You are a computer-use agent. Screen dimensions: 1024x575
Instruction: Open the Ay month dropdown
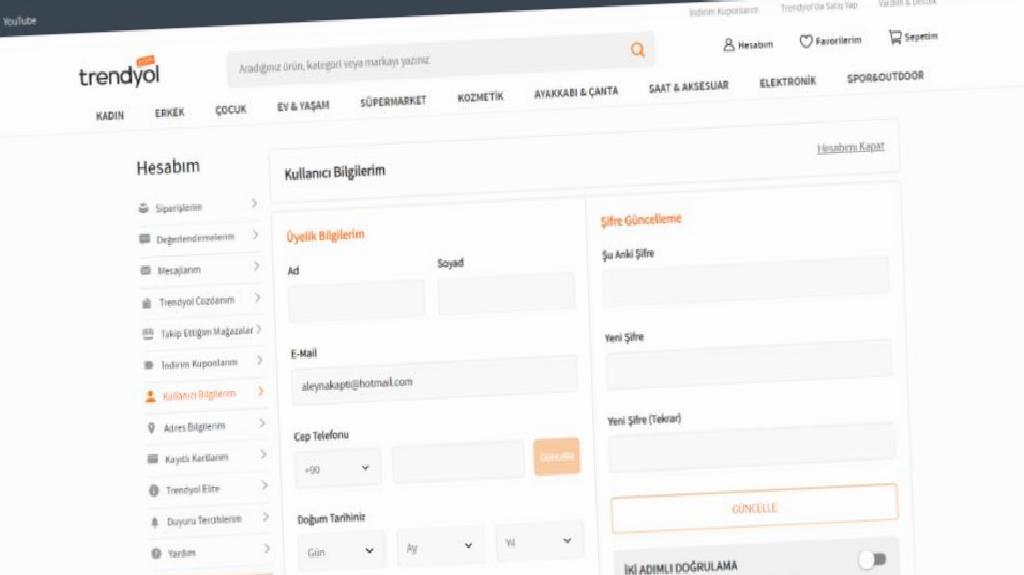pyautogui.click(x=440, y=547)
